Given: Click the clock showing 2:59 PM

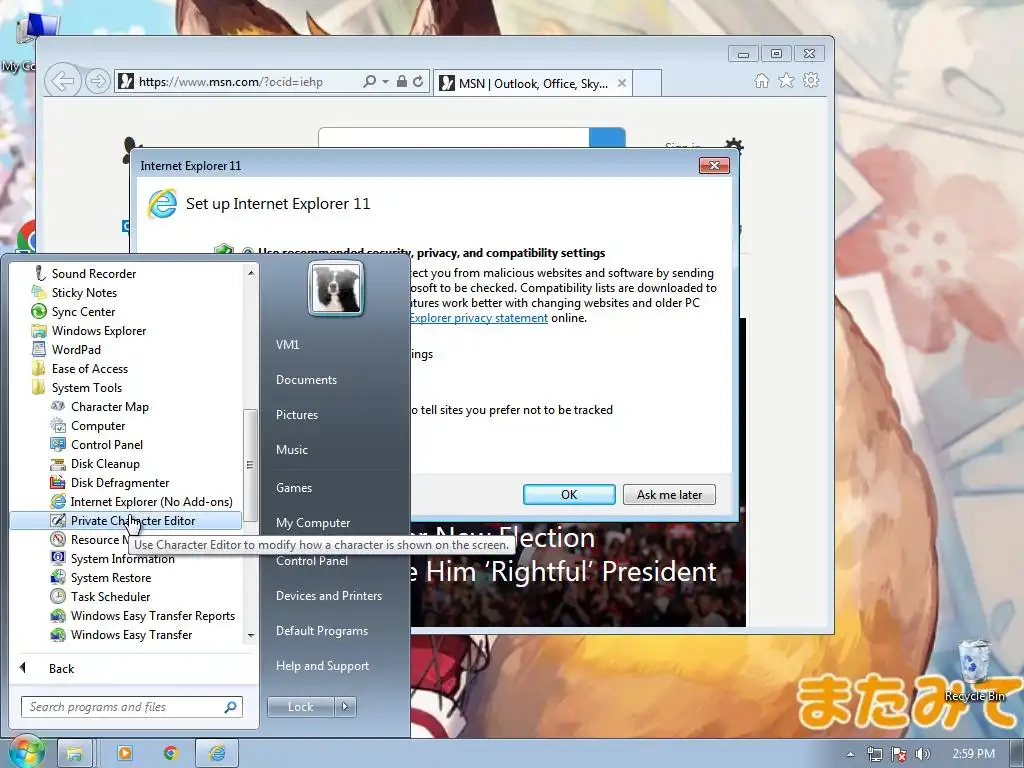Looking at the screenshot, I should click(974, 754).
